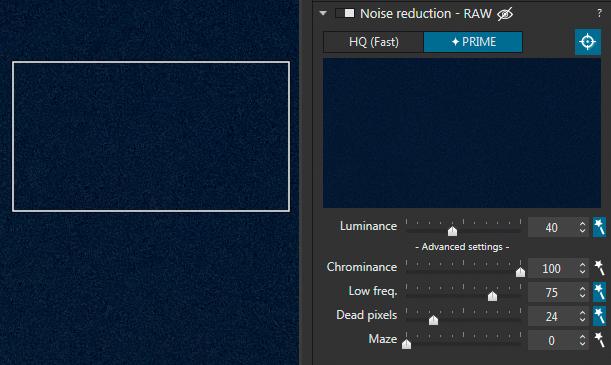Screen dimensions: 611x365
Task: Click the Dead pixels slider handle
Action: tap(433, 320)
